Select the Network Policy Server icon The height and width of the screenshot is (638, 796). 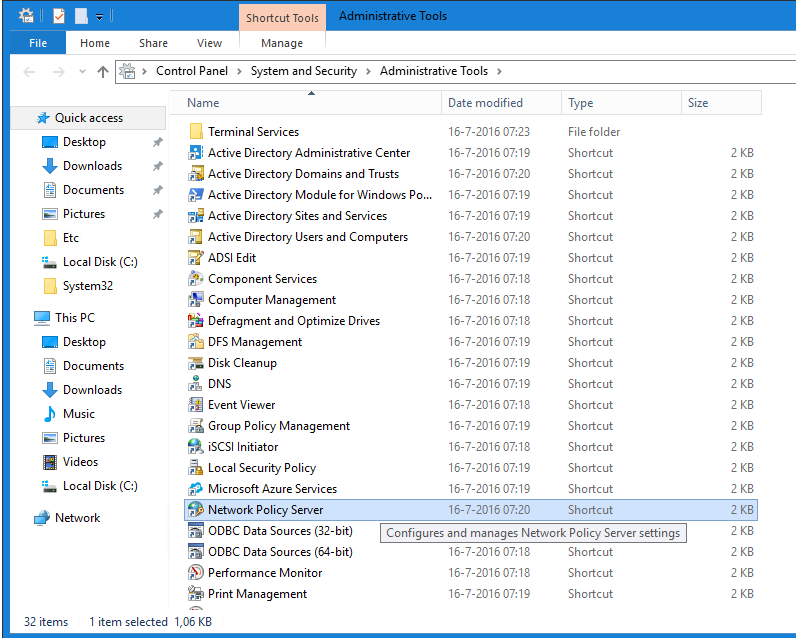196,510
